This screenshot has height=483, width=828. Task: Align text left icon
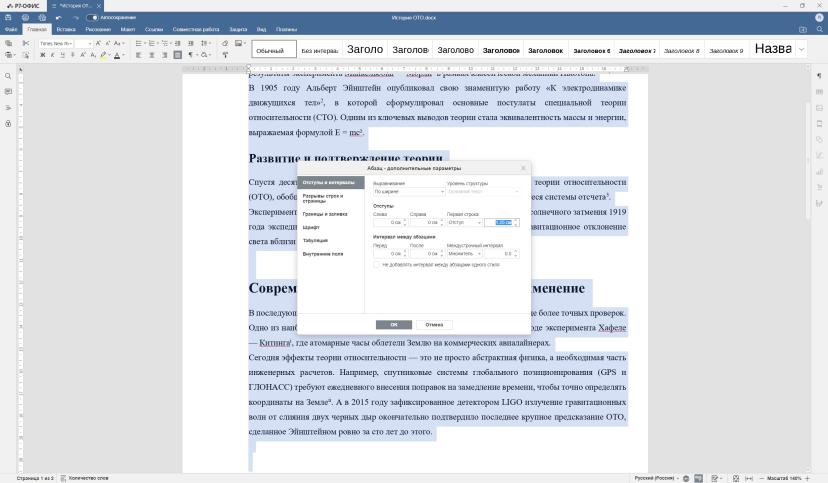pyautogui.click(x=138, y=55)
